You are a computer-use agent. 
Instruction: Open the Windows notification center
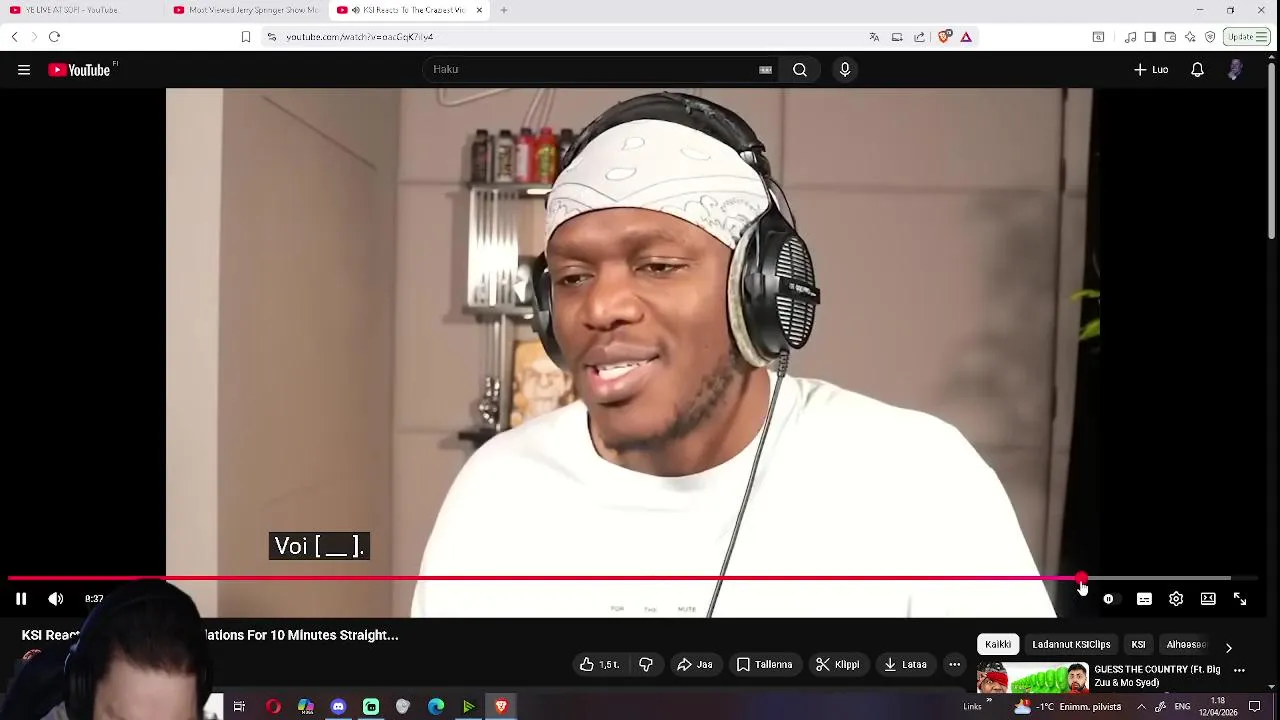1255,707
